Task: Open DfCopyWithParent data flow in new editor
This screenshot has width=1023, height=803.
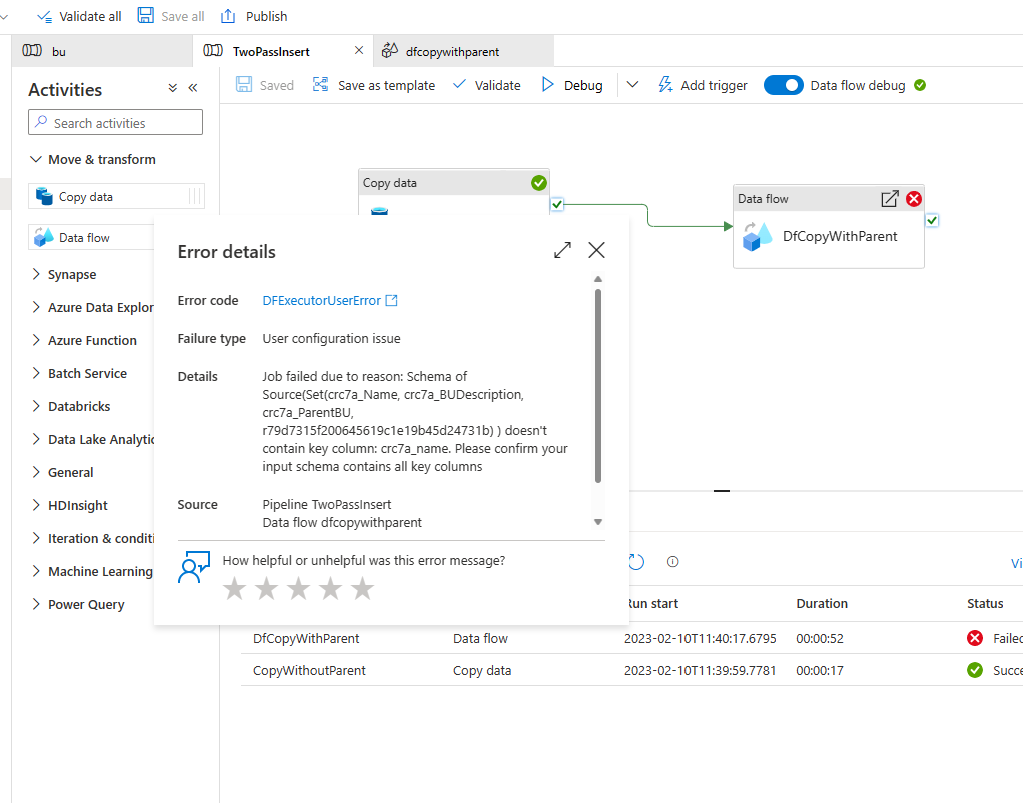Action: click(x=889, y=198)
